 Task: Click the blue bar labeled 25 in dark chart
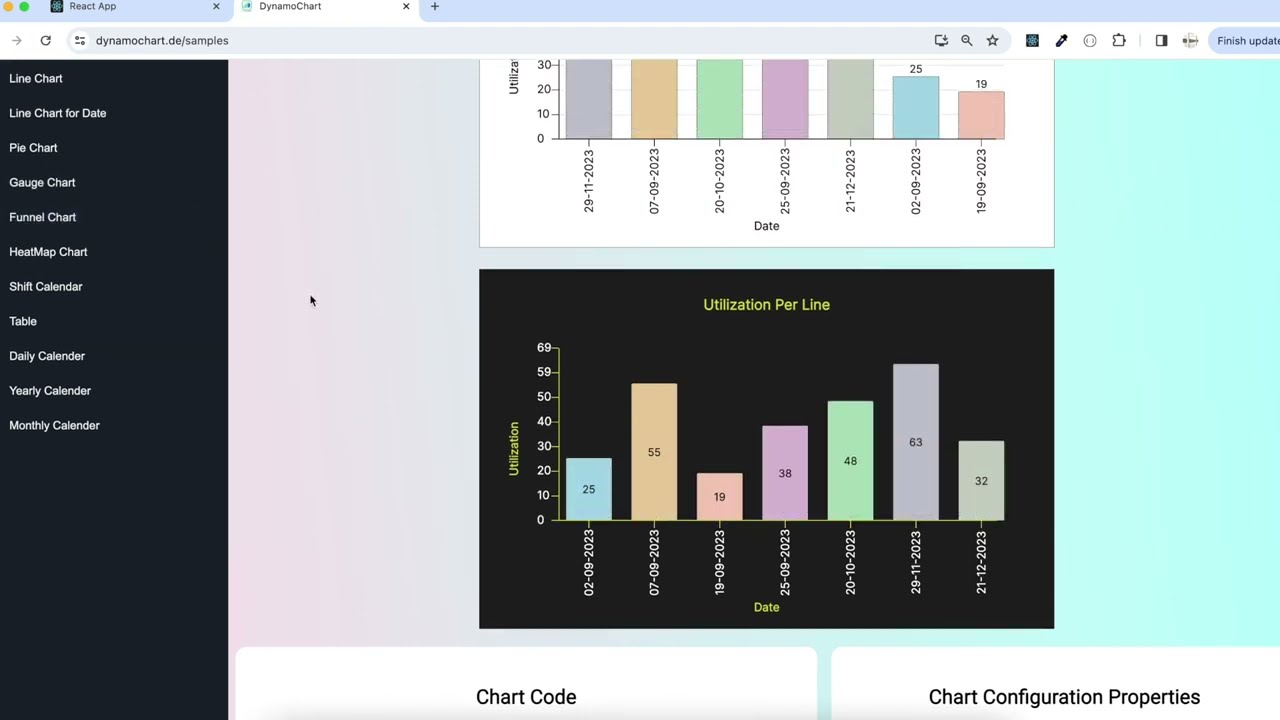click(x=588, y=489)
